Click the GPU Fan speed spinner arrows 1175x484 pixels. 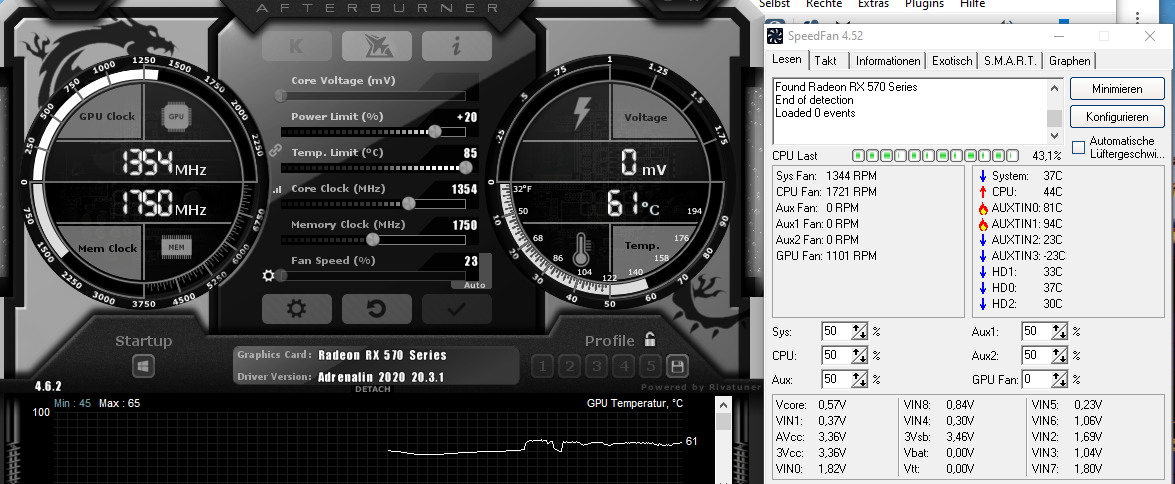coord(1058,379)
